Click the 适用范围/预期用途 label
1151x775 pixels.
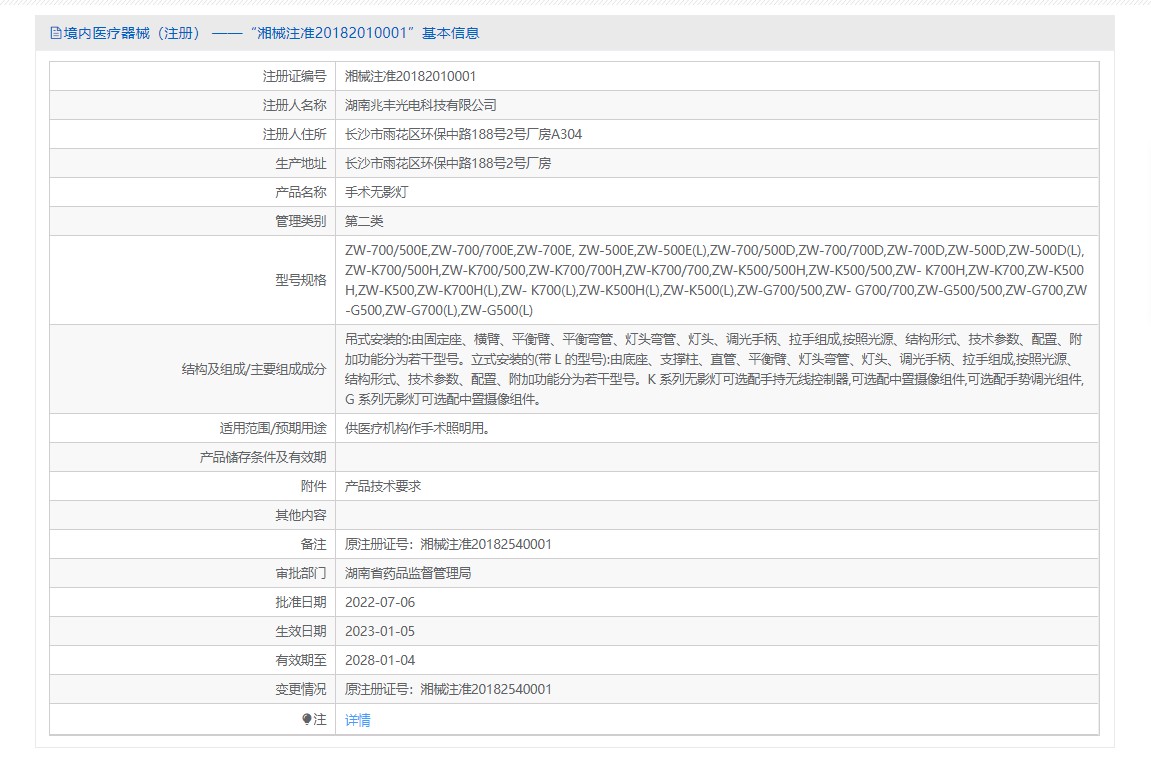click(273, 428)
